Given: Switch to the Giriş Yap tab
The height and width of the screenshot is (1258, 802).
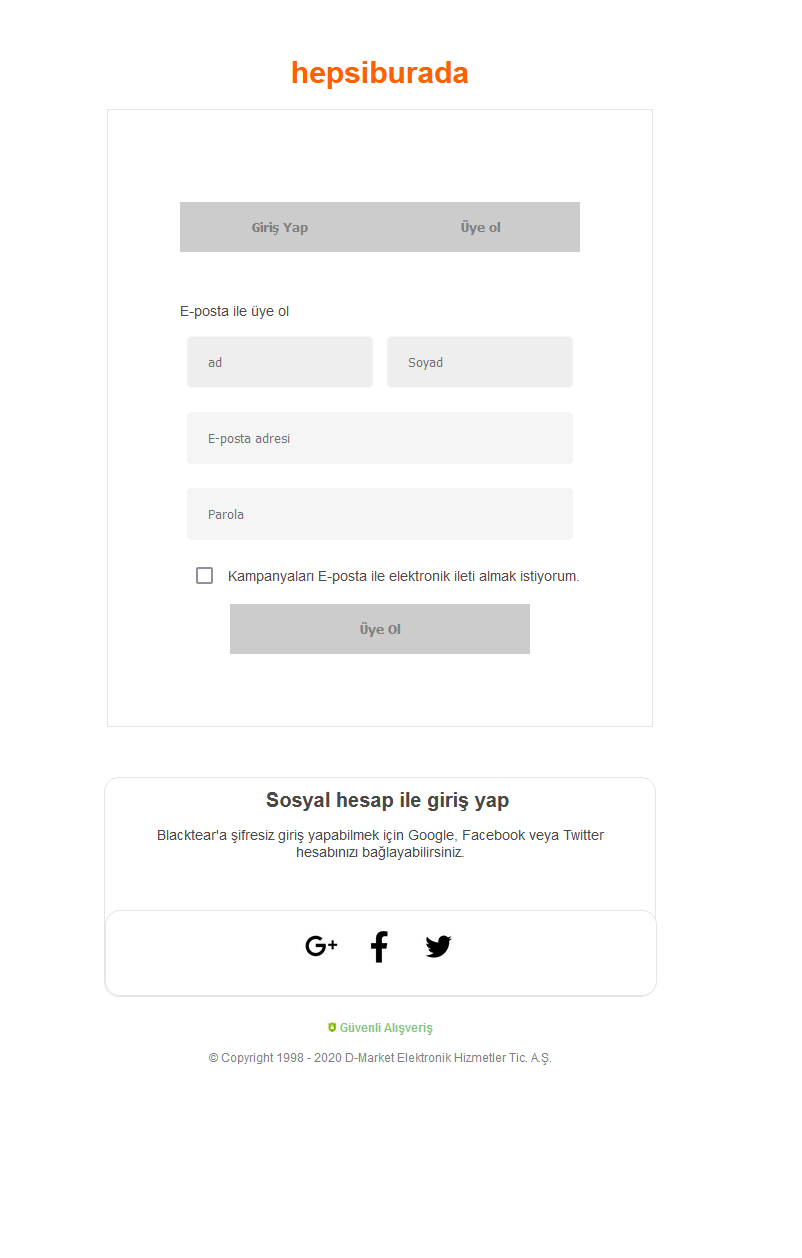Looking at the screenshot, I should [280, 227].
